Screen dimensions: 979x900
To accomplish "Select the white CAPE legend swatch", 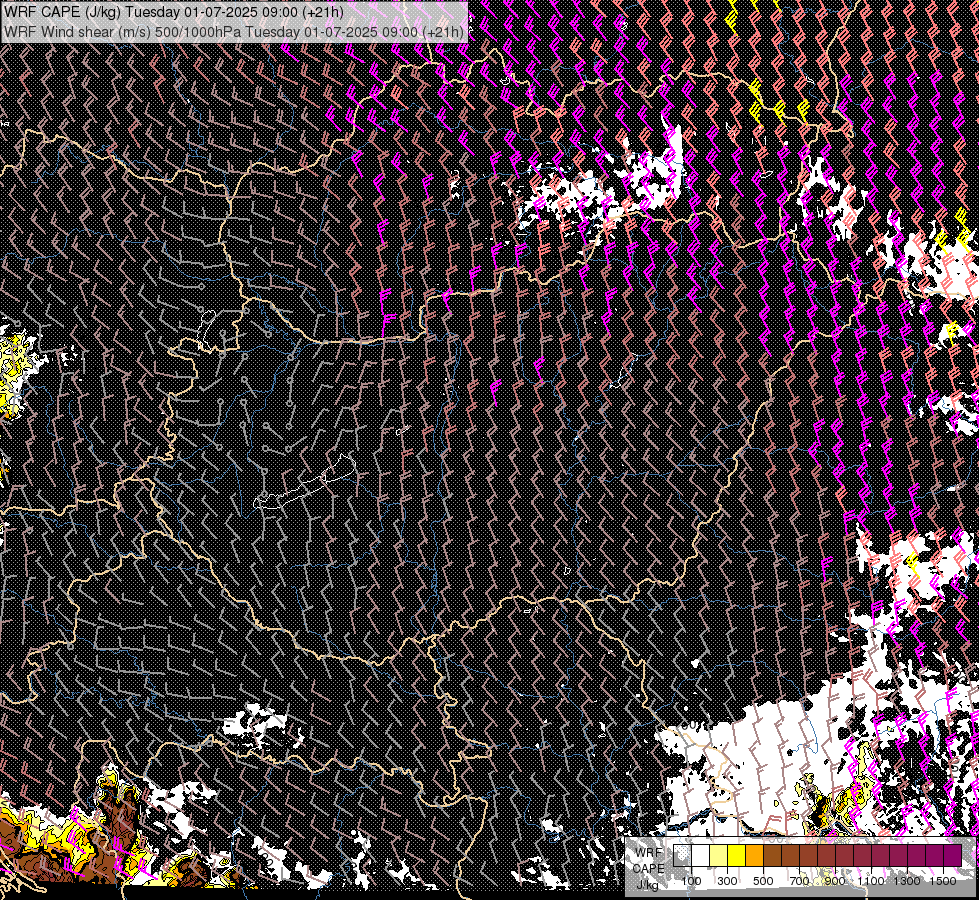I will [x=701, y=855].
